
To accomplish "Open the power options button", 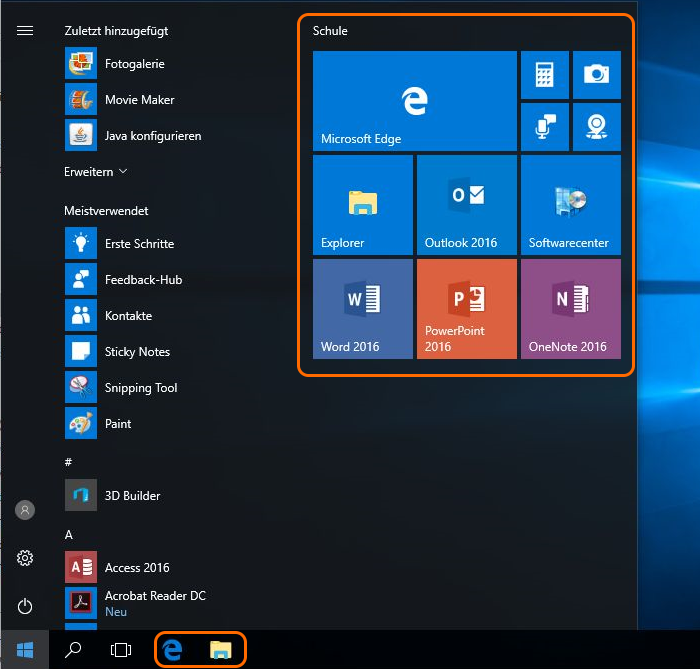I will pyautogui.click(x=25, y=606).
